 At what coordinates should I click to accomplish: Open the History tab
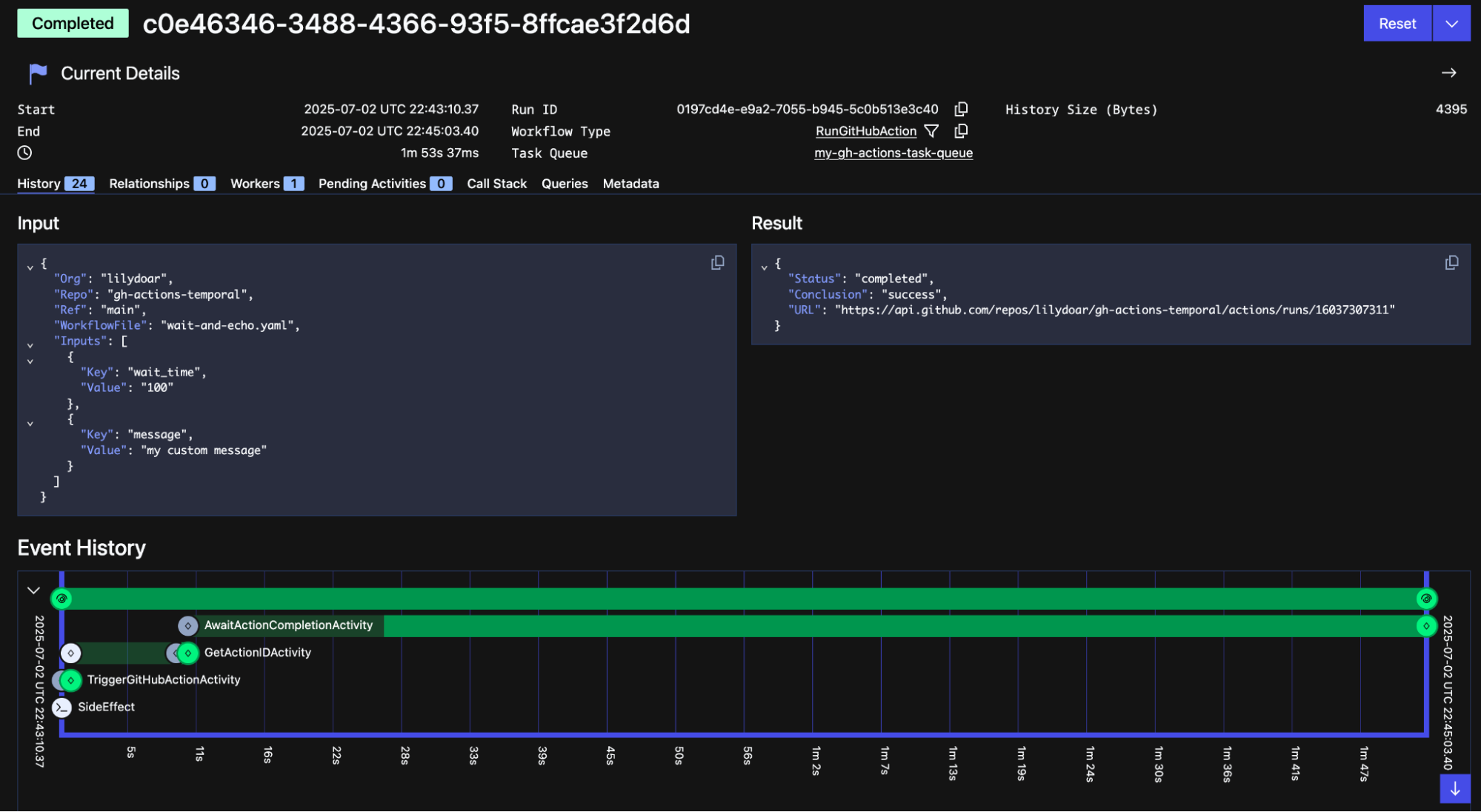pos(56,184)
